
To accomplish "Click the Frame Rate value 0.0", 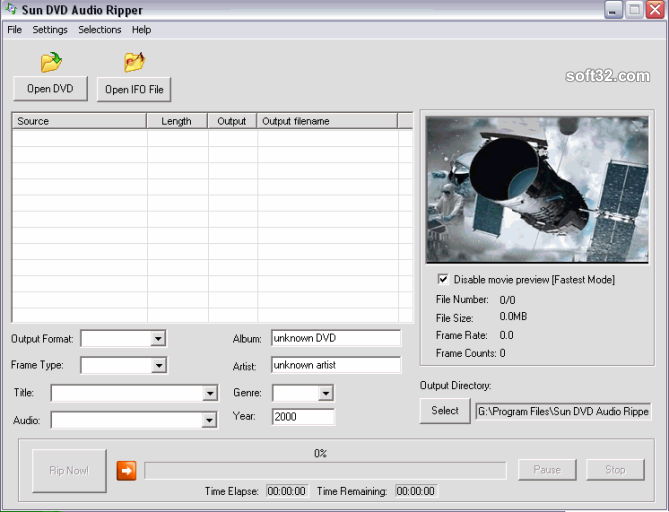I will (506, 335).
